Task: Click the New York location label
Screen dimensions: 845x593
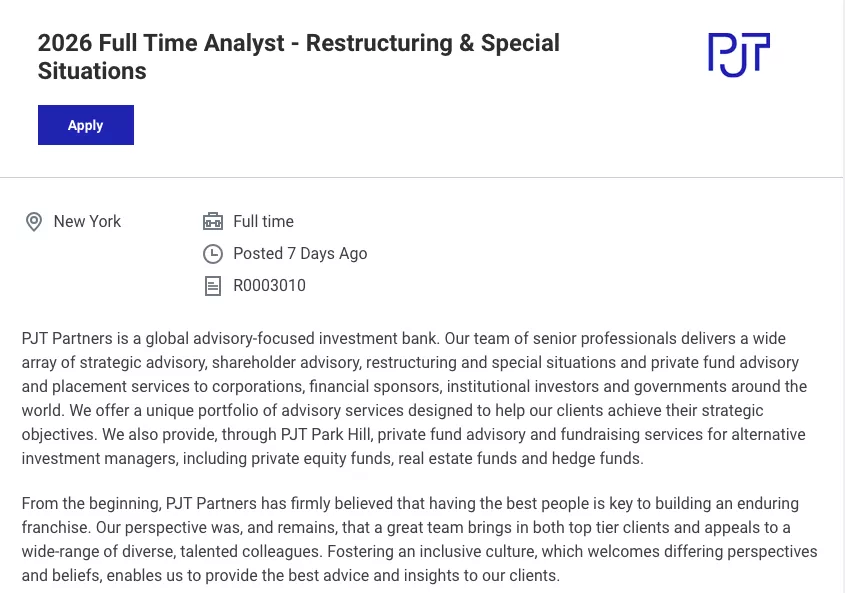Action: pyautogui.click(x=87, y=222)
